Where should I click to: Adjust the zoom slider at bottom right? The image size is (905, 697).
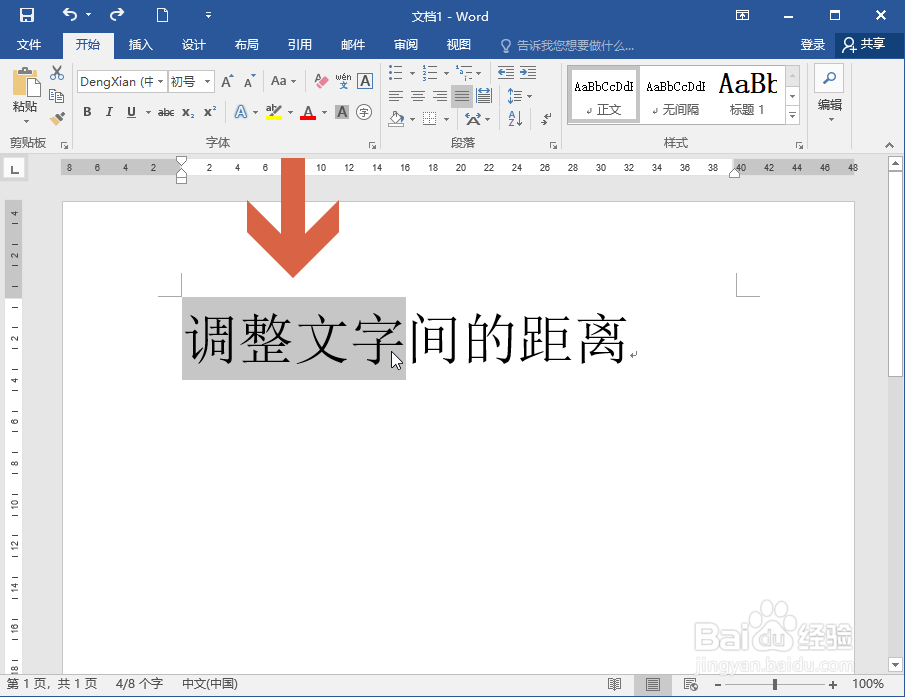[x=776, y=684]
